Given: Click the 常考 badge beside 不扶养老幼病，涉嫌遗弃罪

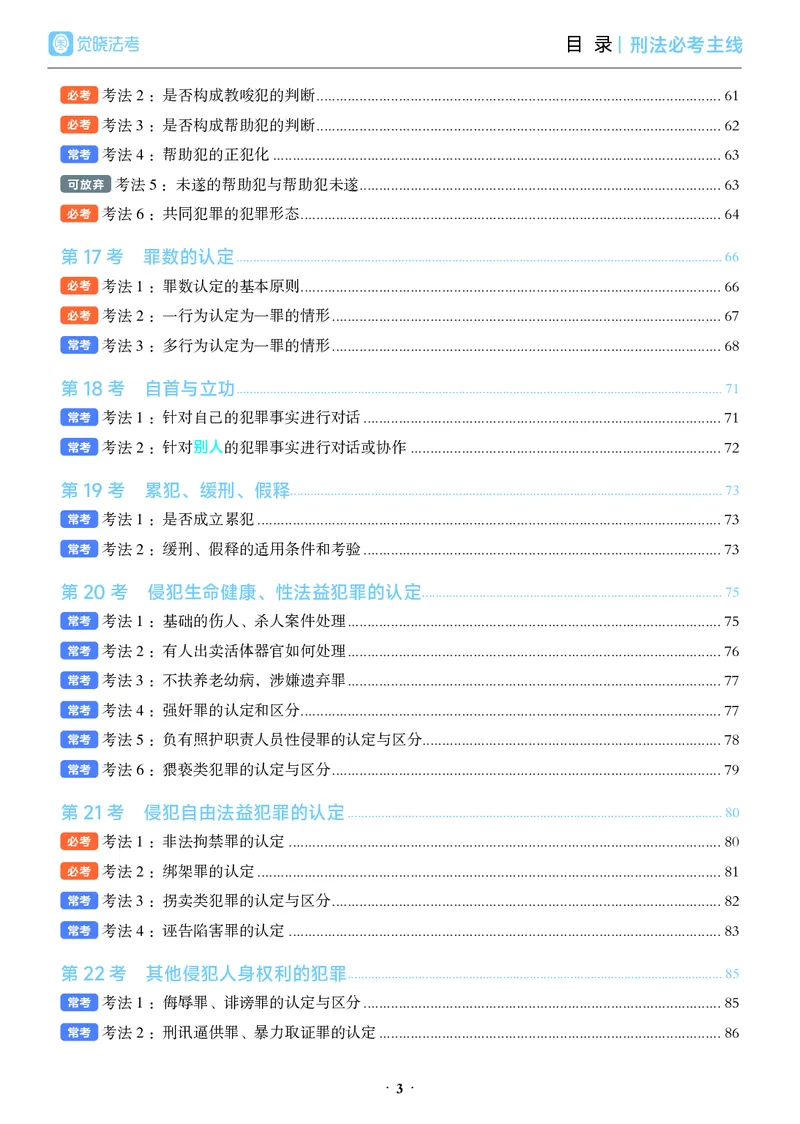Looking at the screenshot, I should pos(79,681).
